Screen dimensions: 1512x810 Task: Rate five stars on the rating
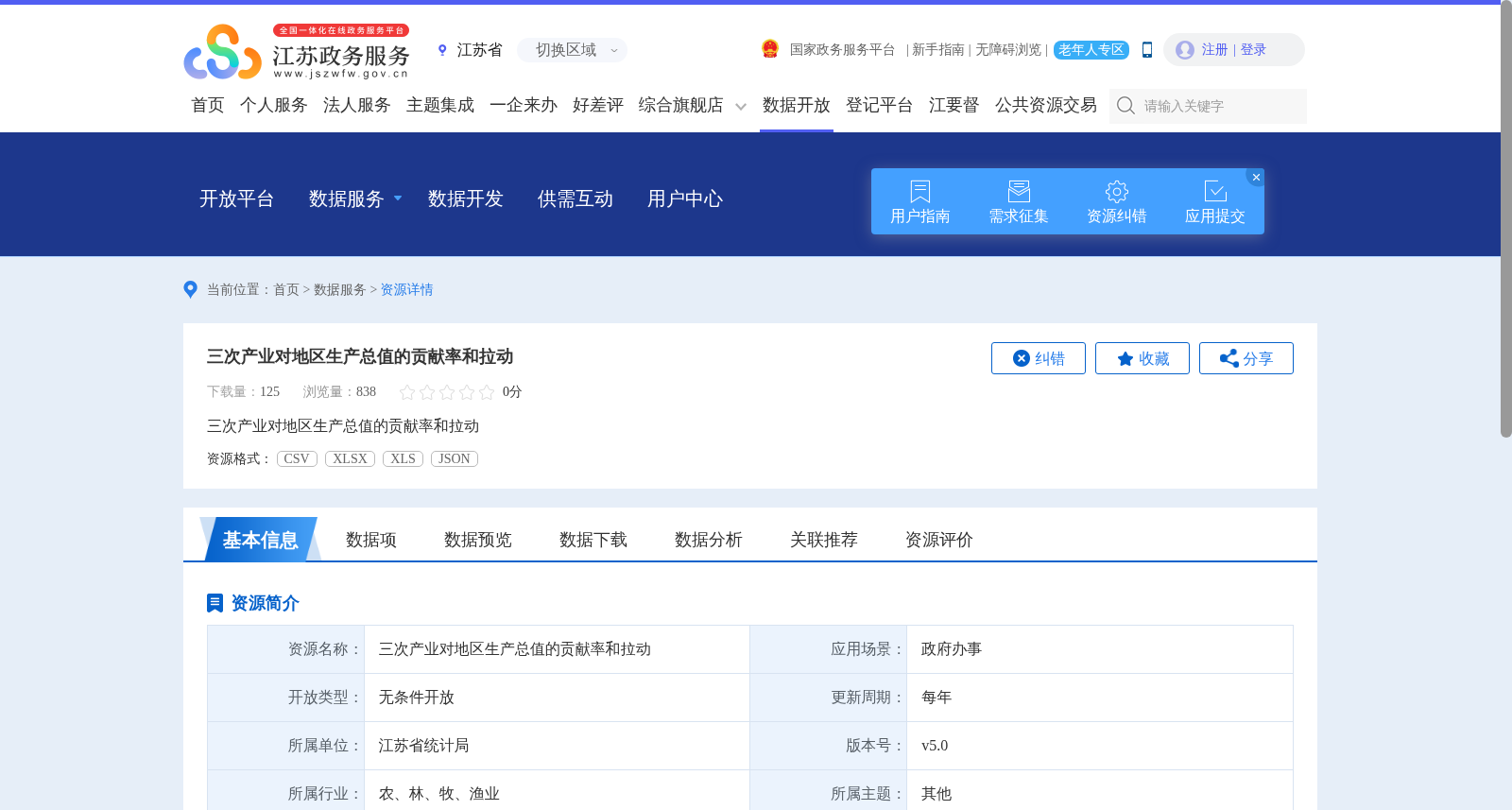pyautogui.click(x=487, y=392)
